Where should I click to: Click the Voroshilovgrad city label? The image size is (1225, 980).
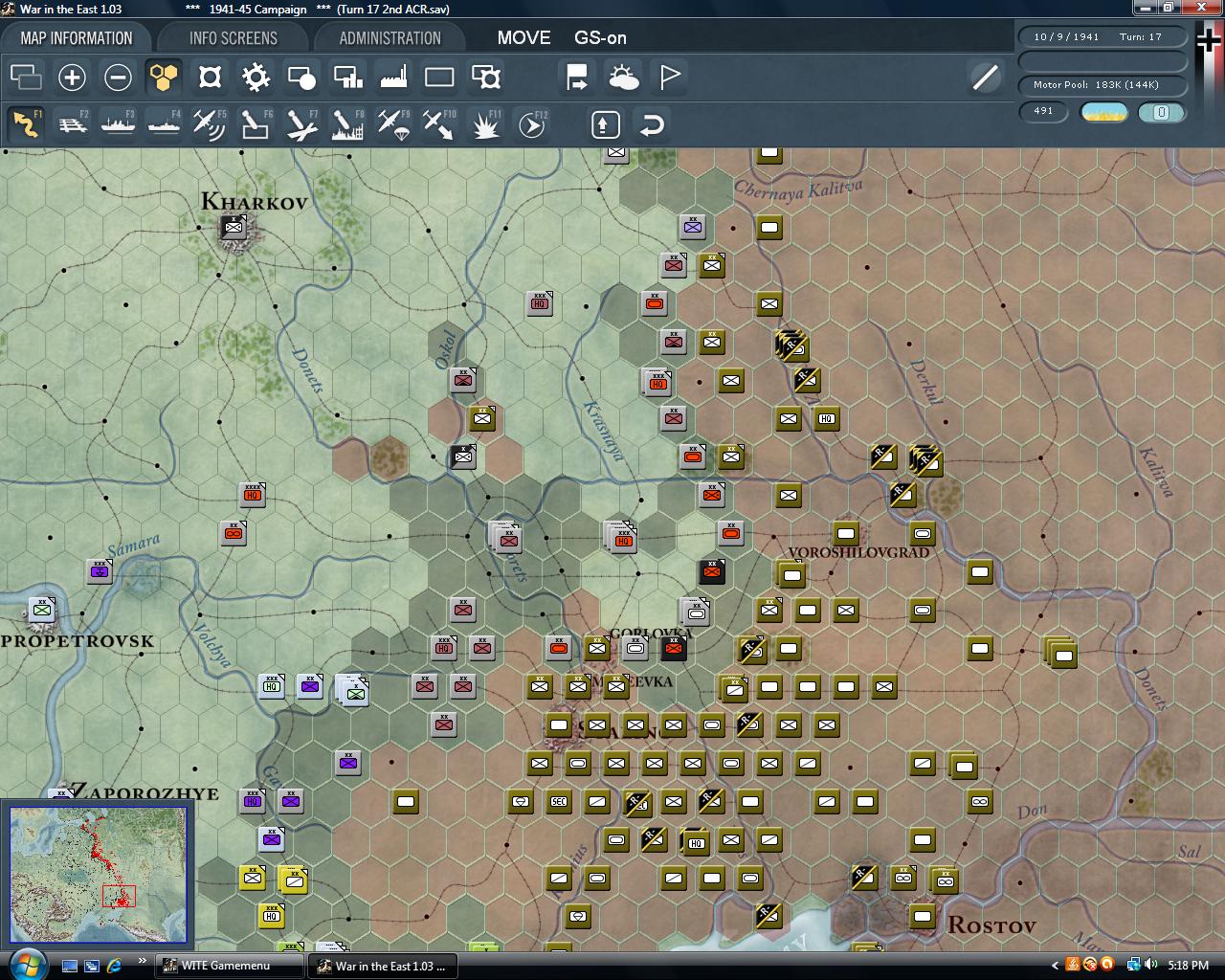[x=858, y=552]
